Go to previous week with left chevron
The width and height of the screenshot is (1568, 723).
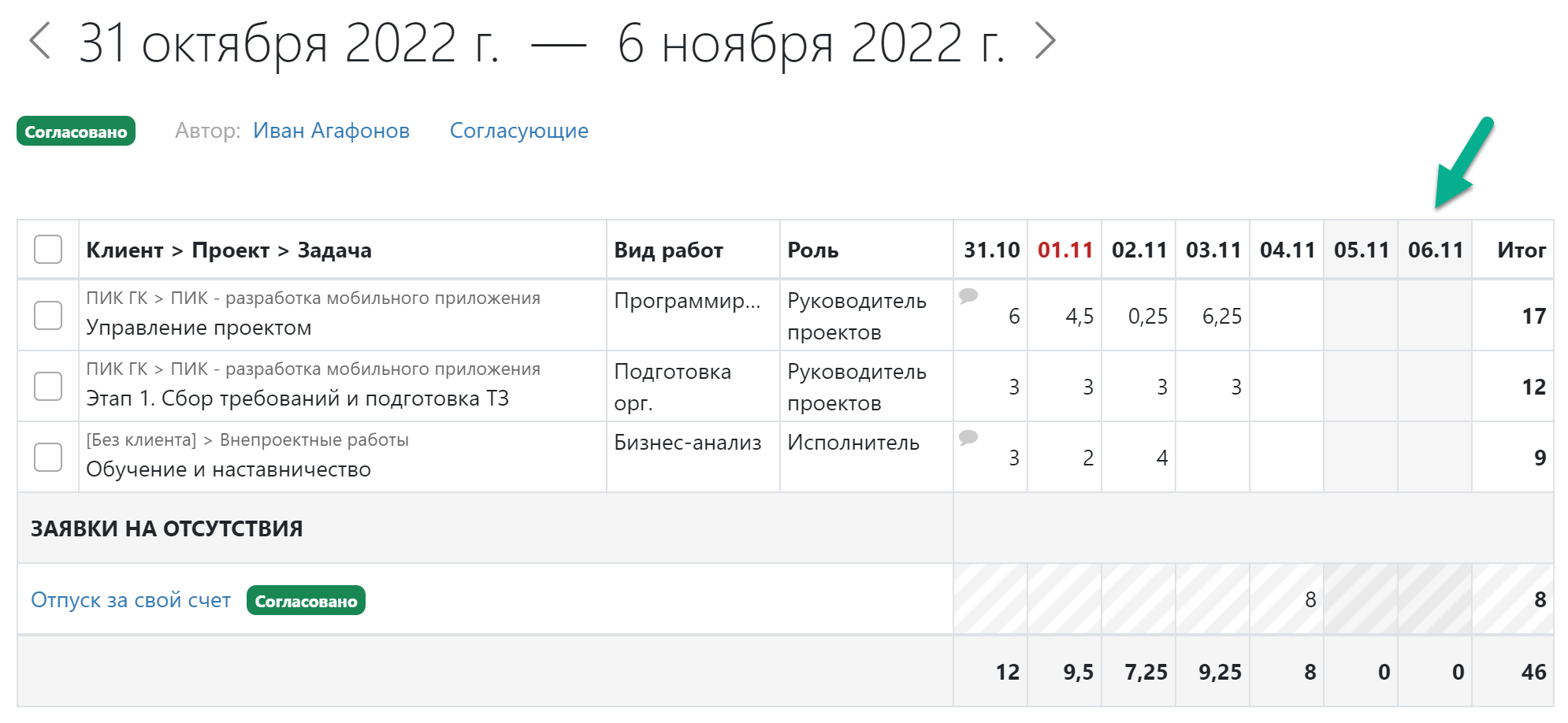tap(40, 41)
